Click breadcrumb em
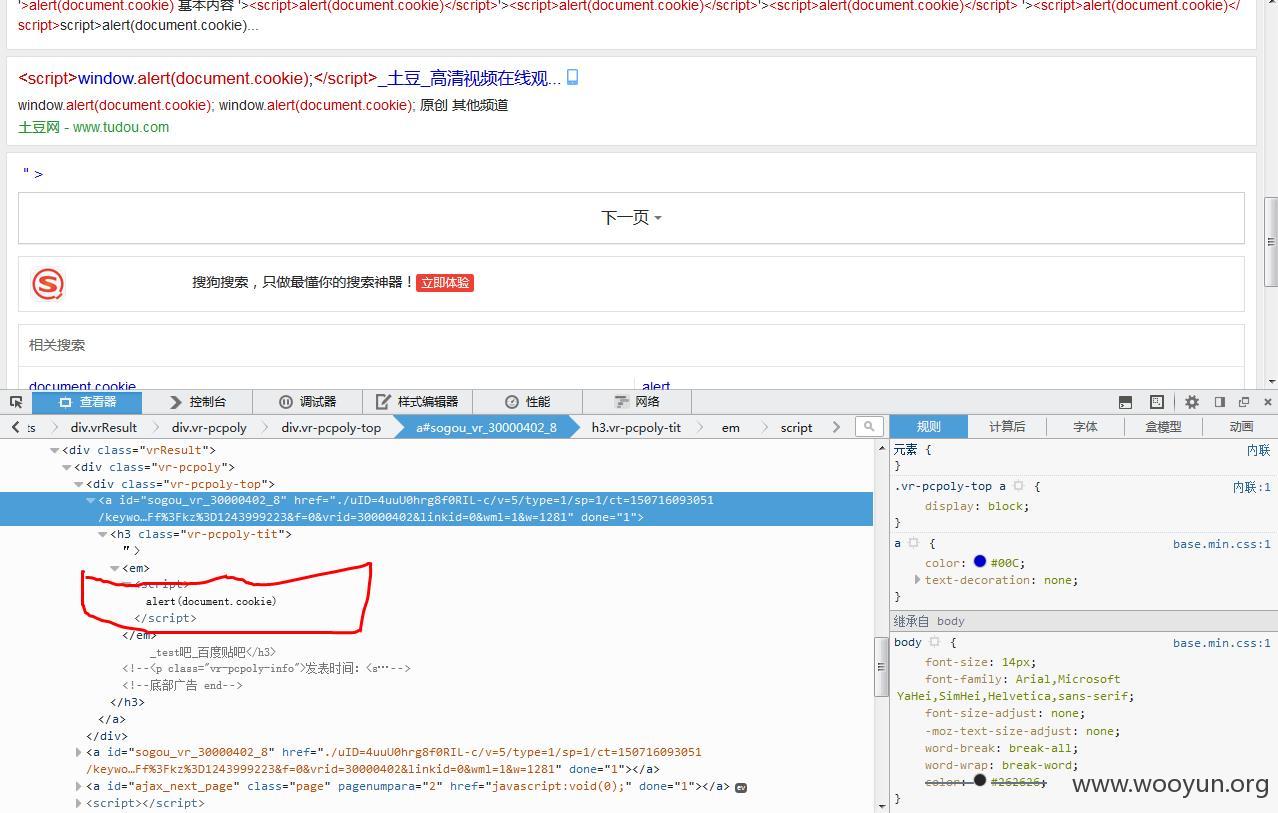 point(731,427)
